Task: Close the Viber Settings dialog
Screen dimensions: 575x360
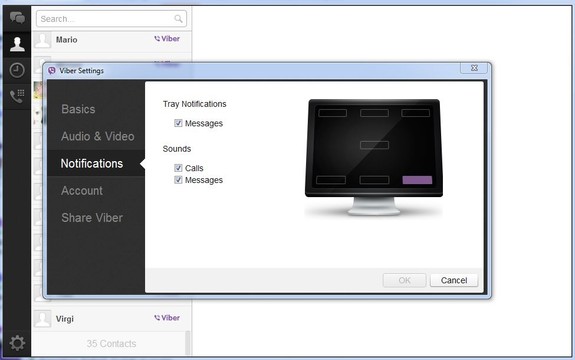Action: coord(474,68)
